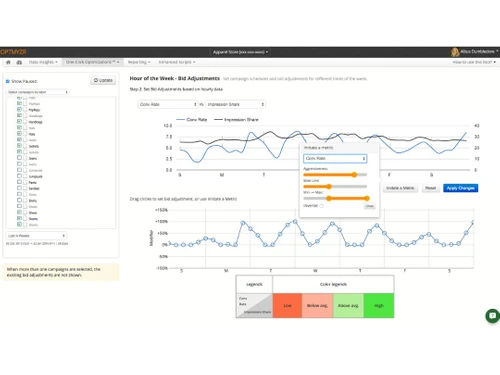Image resolution: width=500 pixels, height=375 pixels.
Task: Toggle Conv Rate series in chart legend
Action: click(192, 120)
